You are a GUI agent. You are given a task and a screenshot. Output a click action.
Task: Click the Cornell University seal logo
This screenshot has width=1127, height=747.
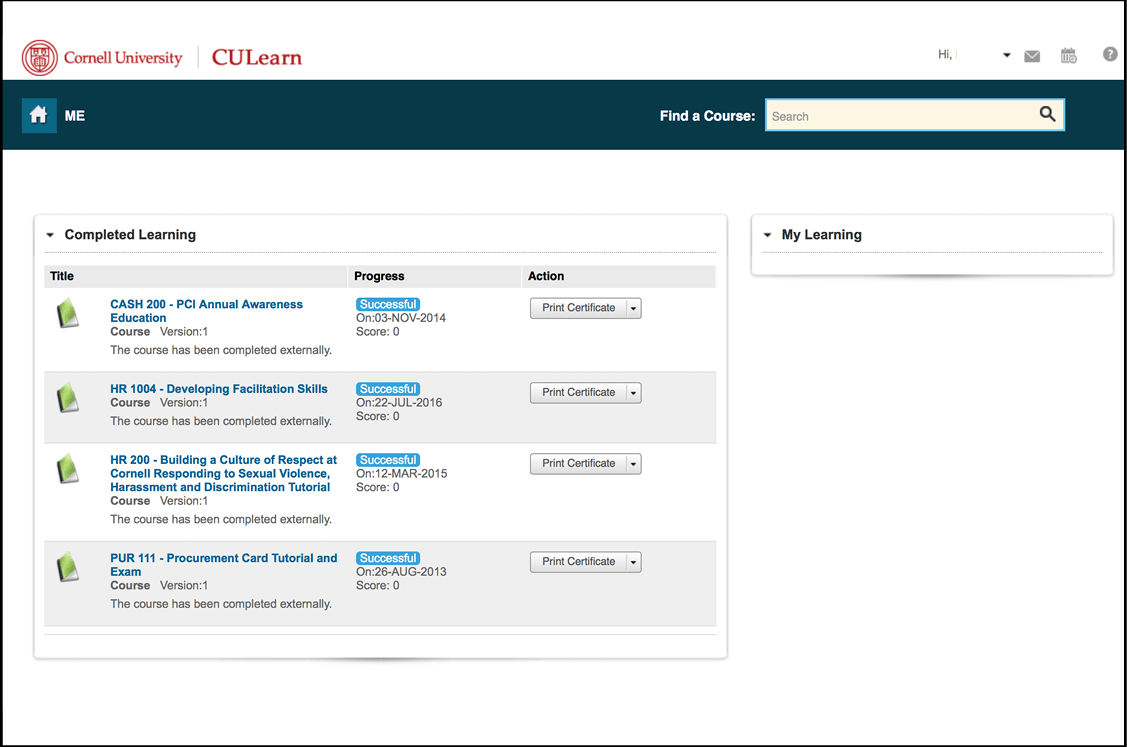(37, 56)
